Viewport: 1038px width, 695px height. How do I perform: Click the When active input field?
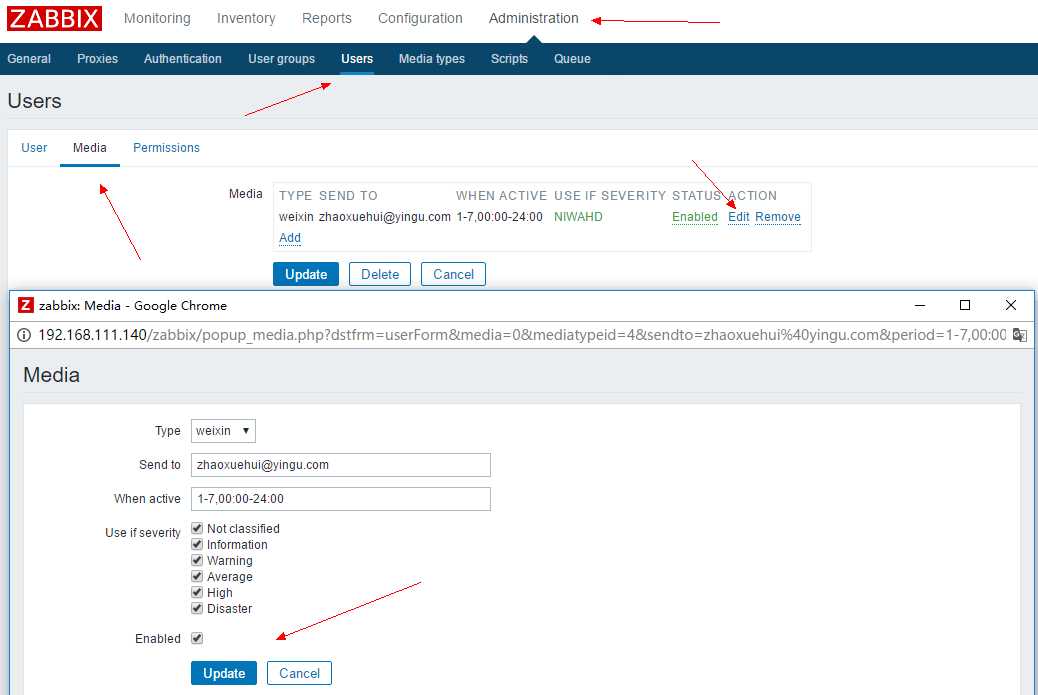pos(341,499)
